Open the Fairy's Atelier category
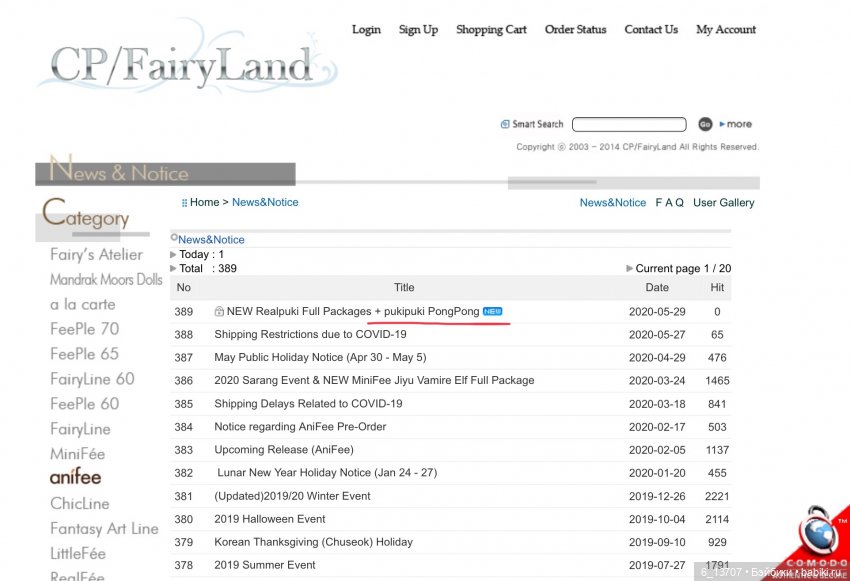The image size is (850, 581). coord(96,255)
